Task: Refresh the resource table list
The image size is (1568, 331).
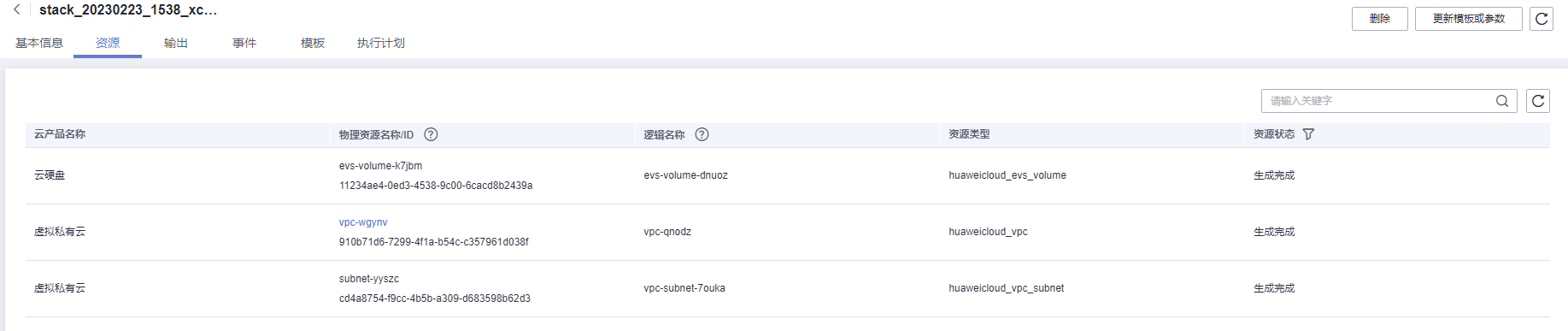Action: point(1538,101)
